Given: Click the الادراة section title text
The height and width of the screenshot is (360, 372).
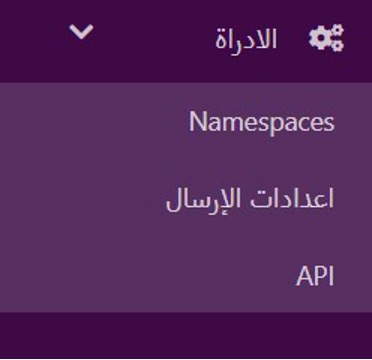Looking at the screenshot, I should (x=246, y=39).
